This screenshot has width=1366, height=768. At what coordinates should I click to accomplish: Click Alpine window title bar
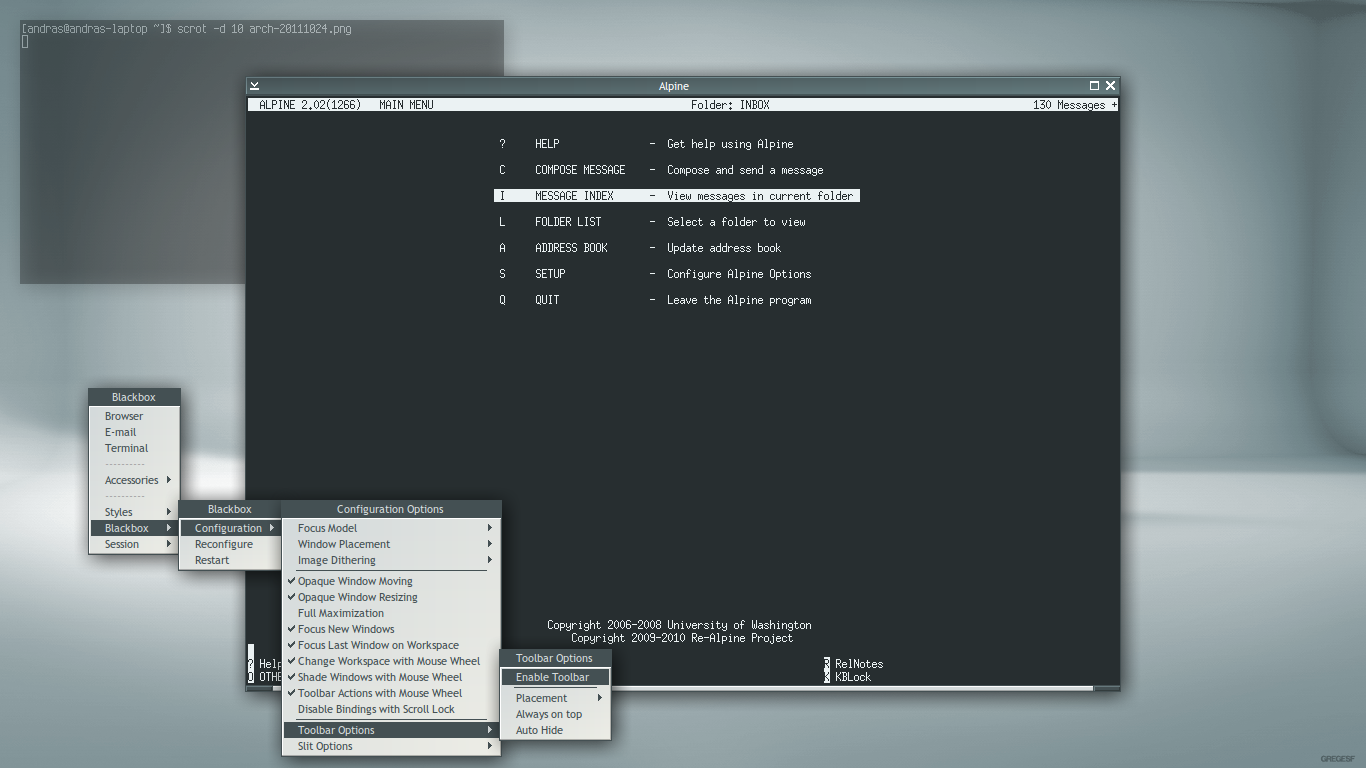[x=674, y=86]
